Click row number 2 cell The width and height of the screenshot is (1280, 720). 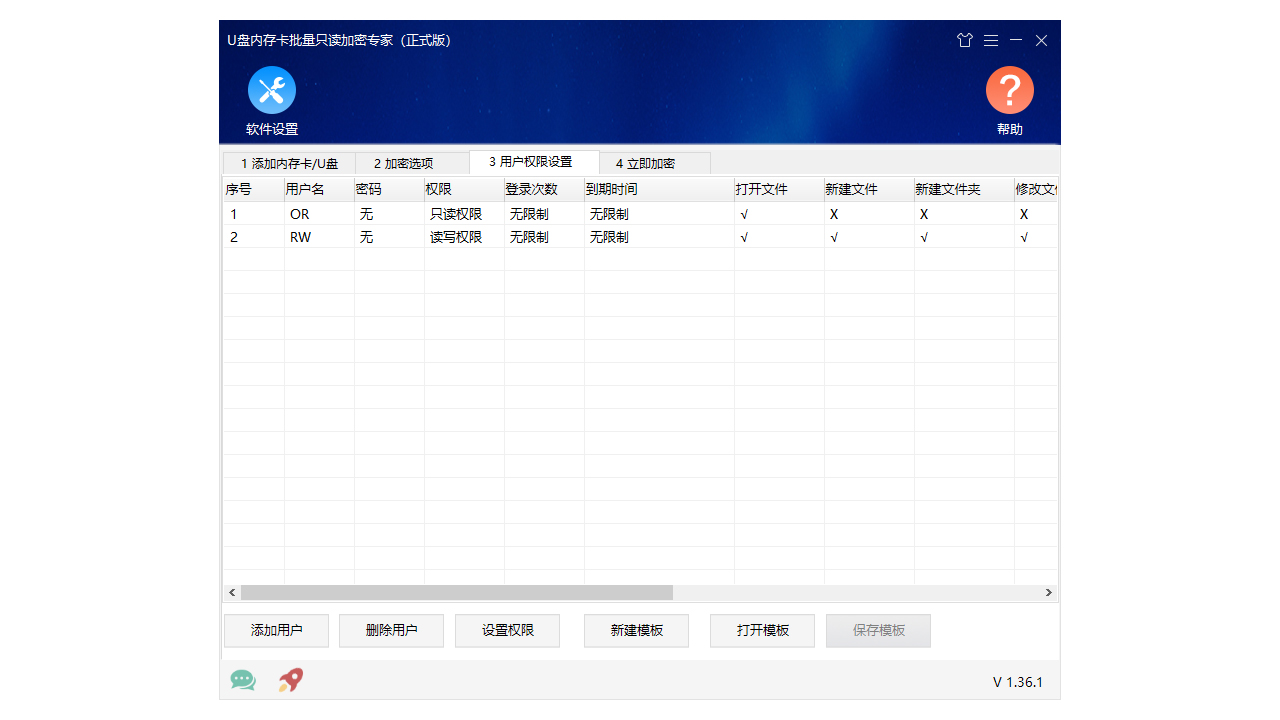tap(254, 237)
